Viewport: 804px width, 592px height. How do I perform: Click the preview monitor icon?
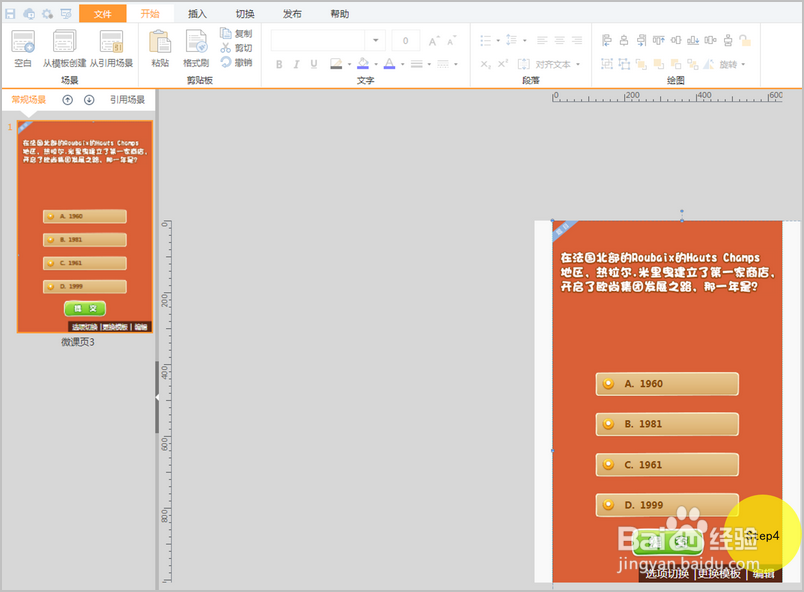[66, 14]
